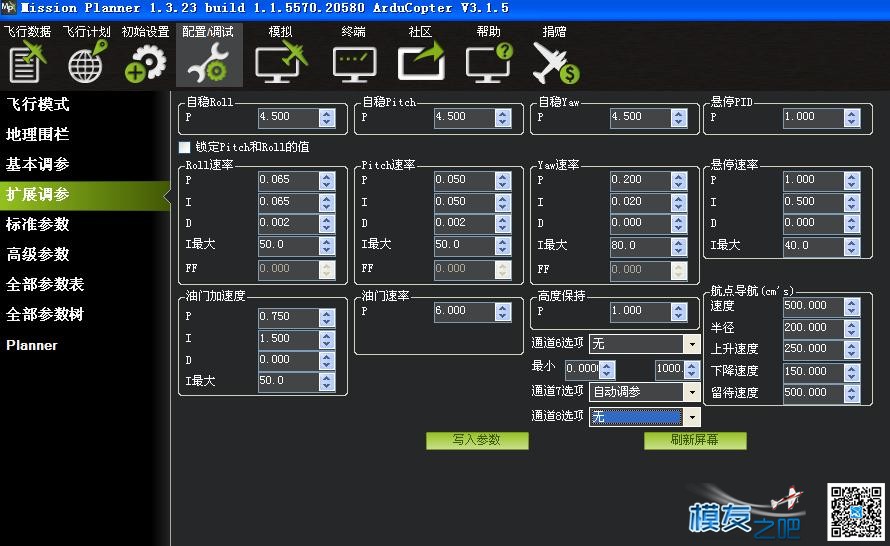Check 锁定Pitch和Roll的值 checkbox
The width and height of the screenshot is (890, 546).
(184, 148)
